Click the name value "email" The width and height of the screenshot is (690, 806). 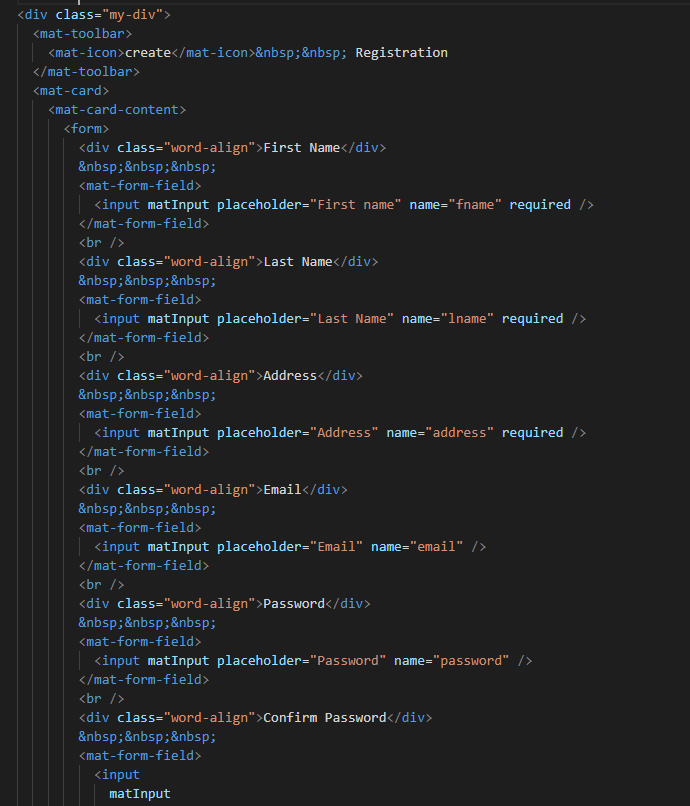[x=436, y=547]
